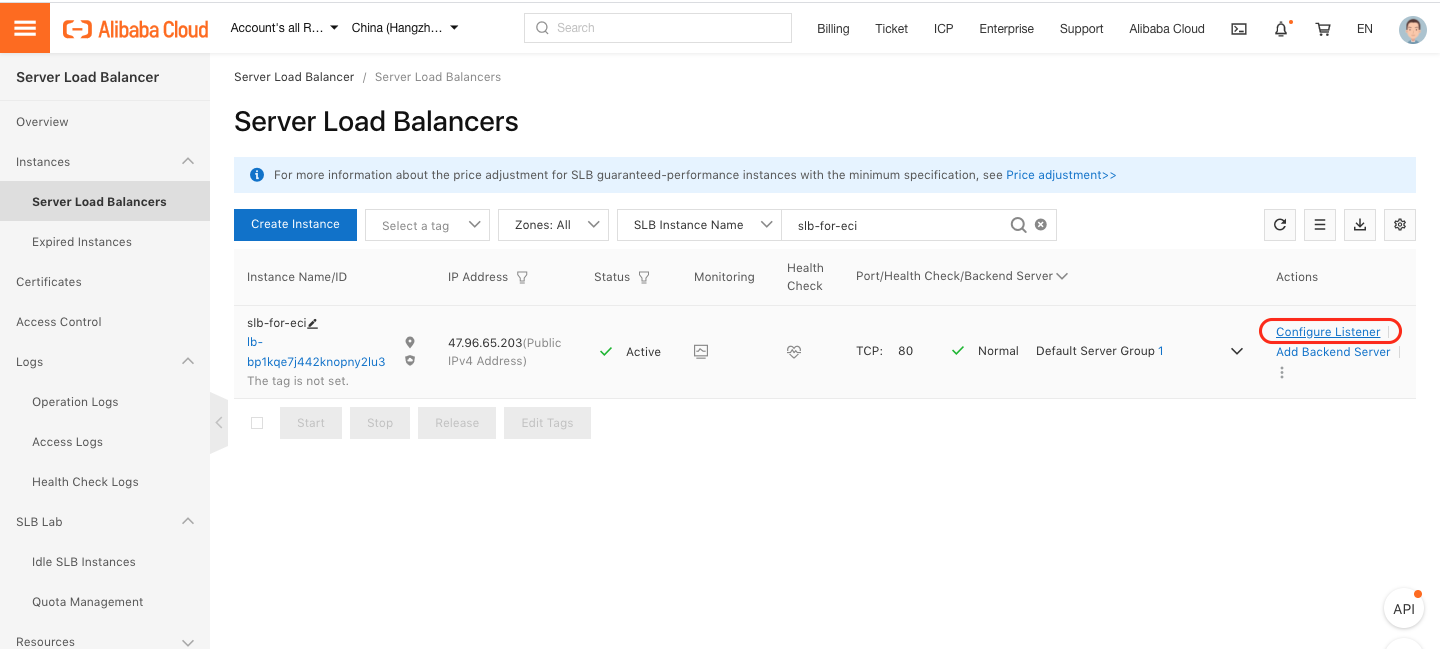Open the orange hamburger main menu

[x=25, y=27]
